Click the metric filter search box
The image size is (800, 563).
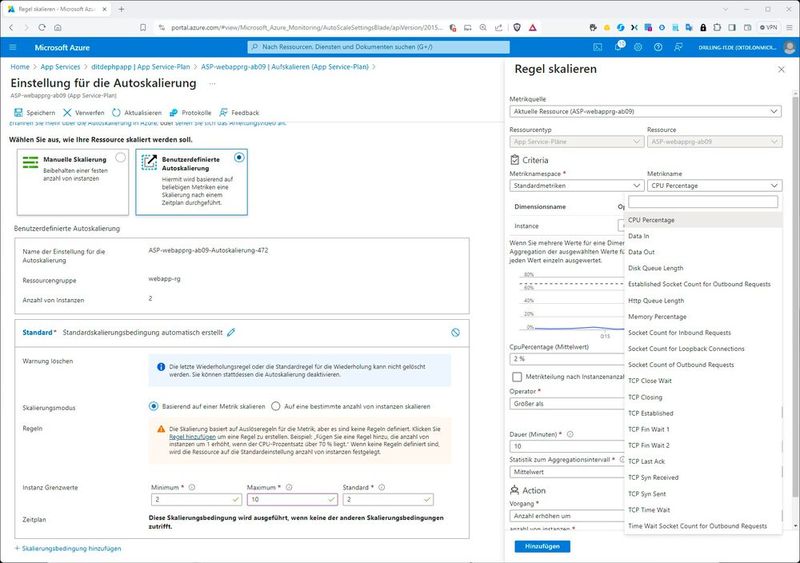coord(703,202)
